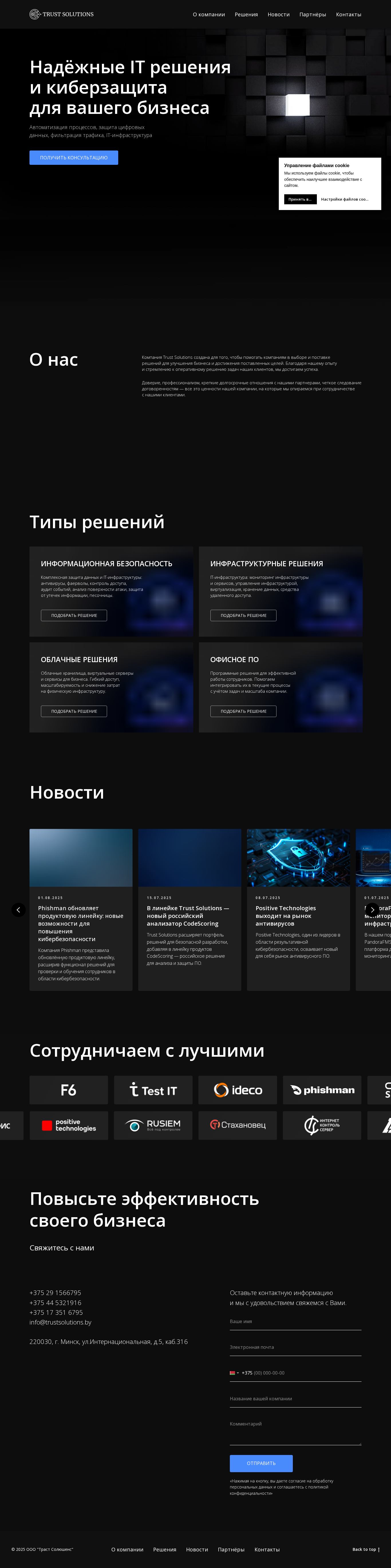This screenshot has height=1568, width=391.
Task: Open О компании in header menu
Action: [x=209, y=15]
